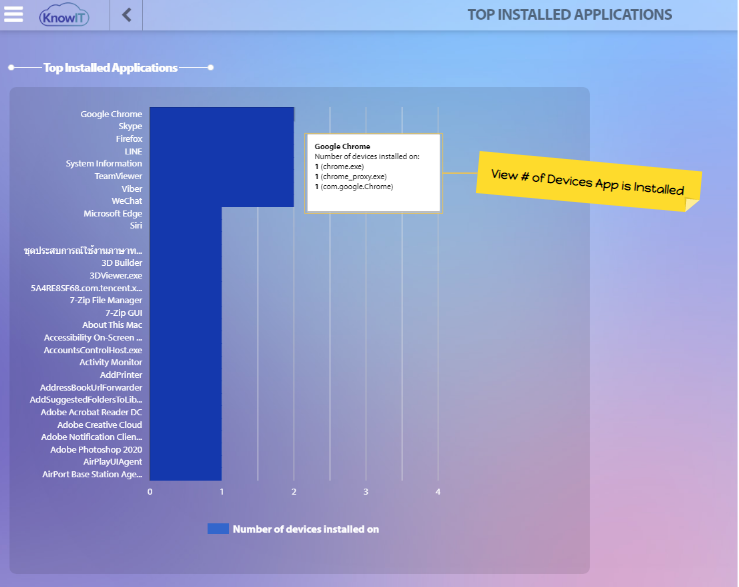The image size is (739, 587).
Task: Select the TeamViewer label
Action: (118, 176)
